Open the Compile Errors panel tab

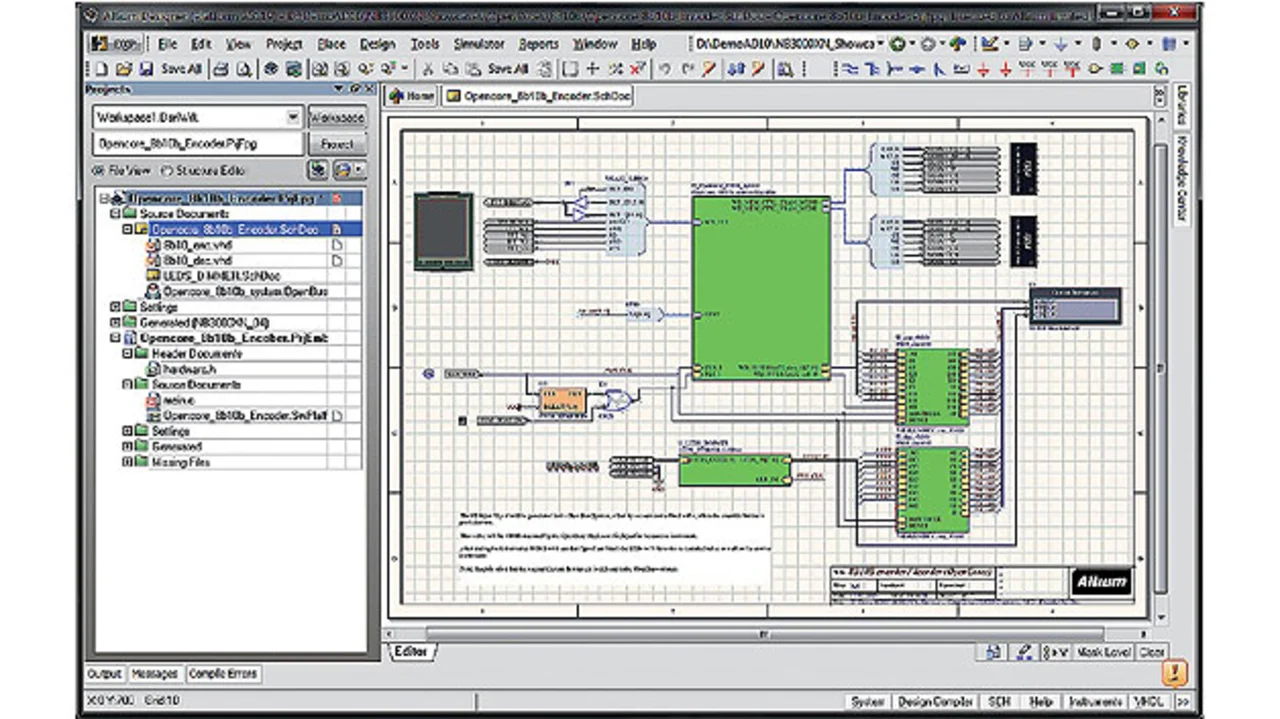(222, 674)
